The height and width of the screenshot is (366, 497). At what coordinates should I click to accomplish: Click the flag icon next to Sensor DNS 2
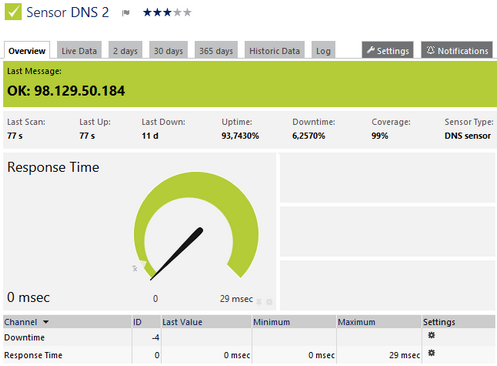click(x=125, y=13)
